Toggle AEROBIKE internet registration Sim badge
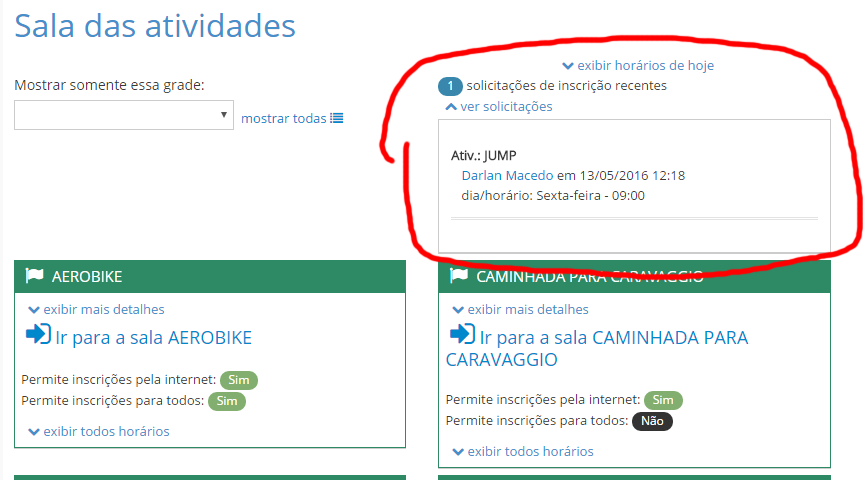Image resolution: width=863 pixels, height=480 pixels. coord(239,380)
